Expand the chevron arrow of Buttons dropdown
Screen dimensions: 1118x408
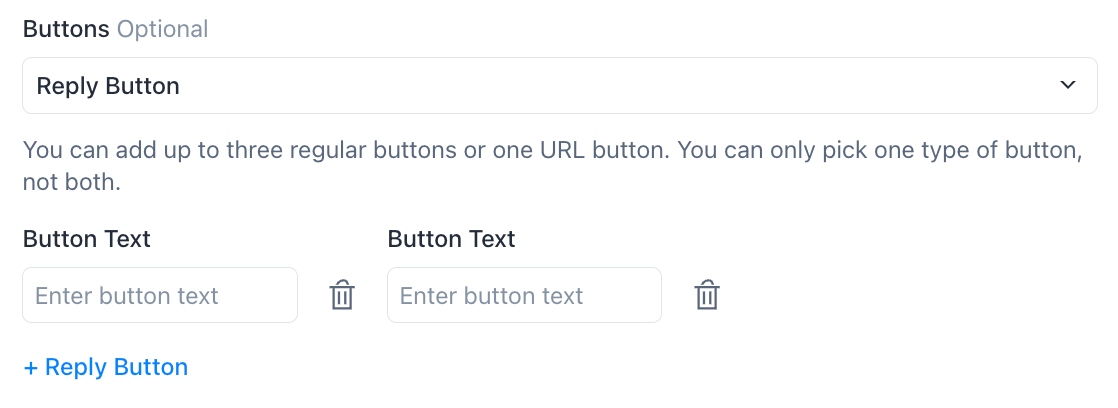[x=1068, y=86]
